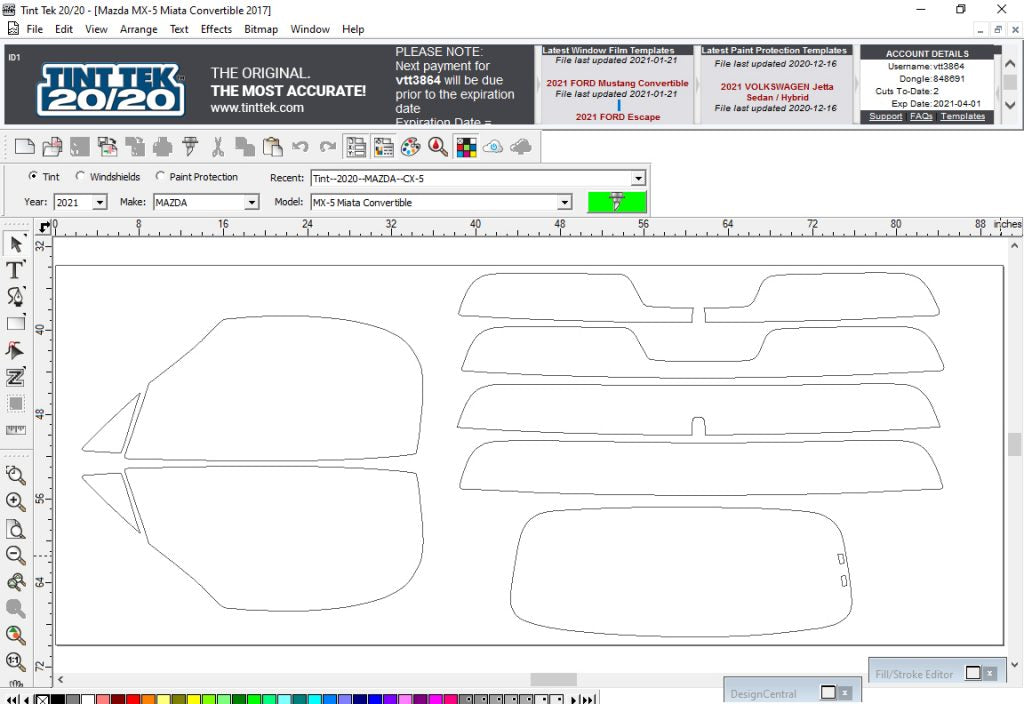
Task: Click the gray Copy icon
Action: [245, 147]
